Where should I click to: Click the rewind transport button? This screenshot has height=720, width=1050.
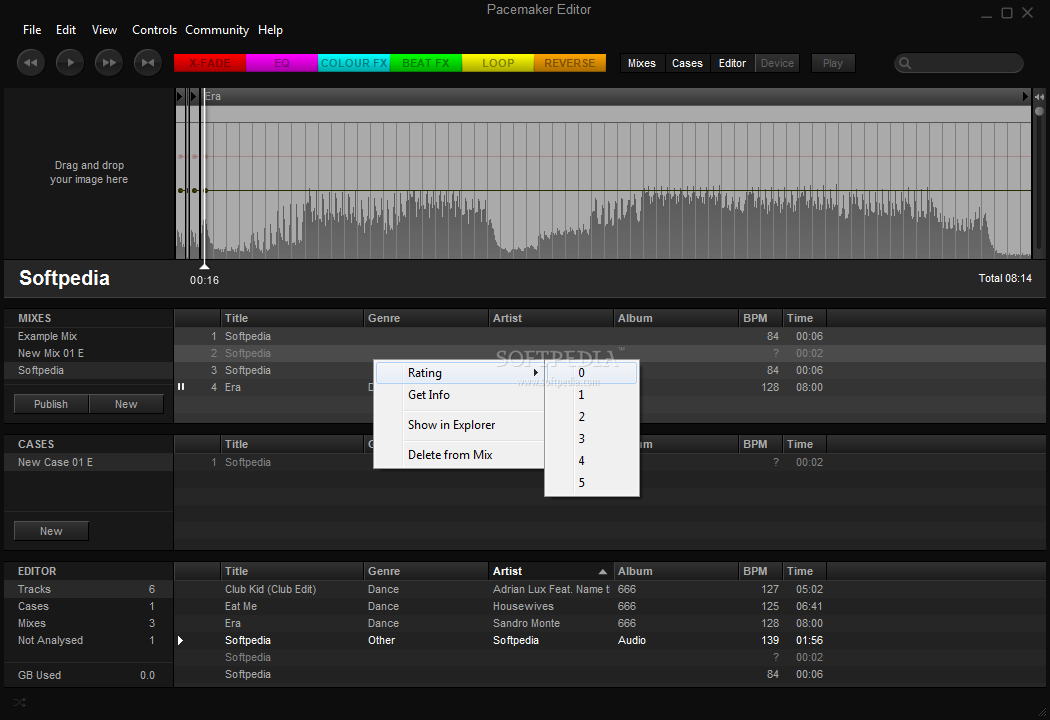31,63
